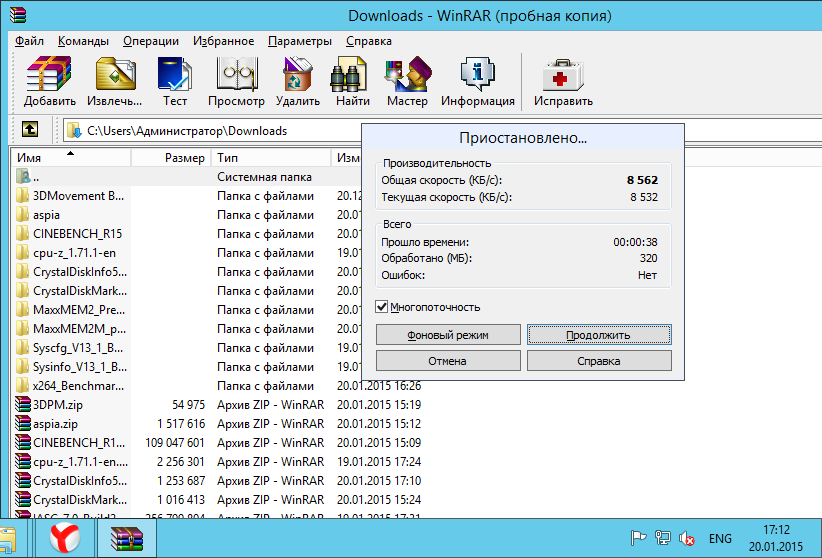Screen dimensions: 822x558
Task: Click the size value 54 975
Action: coord(188,404)
